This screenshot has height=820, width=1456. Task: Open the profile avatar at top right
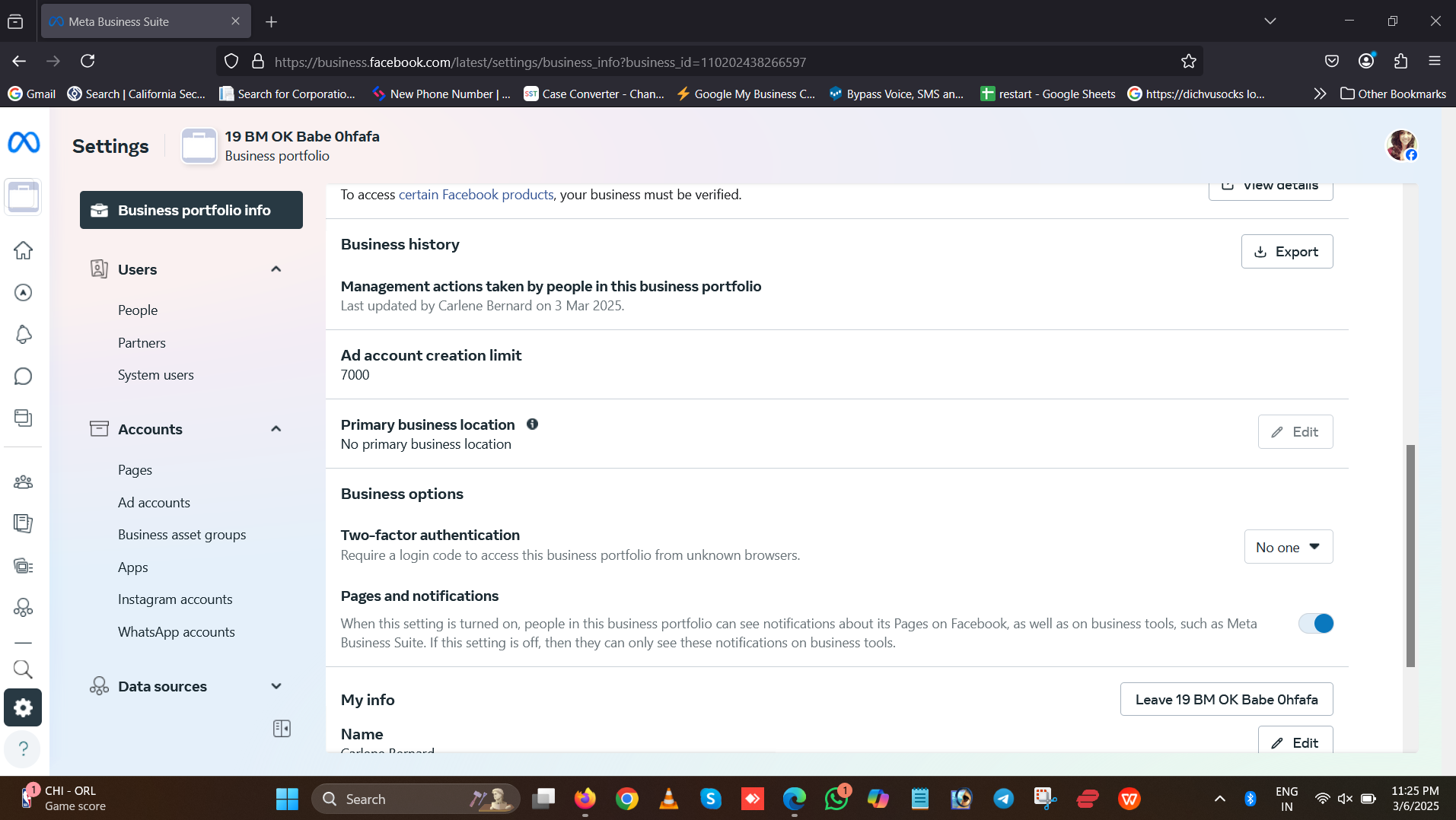click(1401, 145)
